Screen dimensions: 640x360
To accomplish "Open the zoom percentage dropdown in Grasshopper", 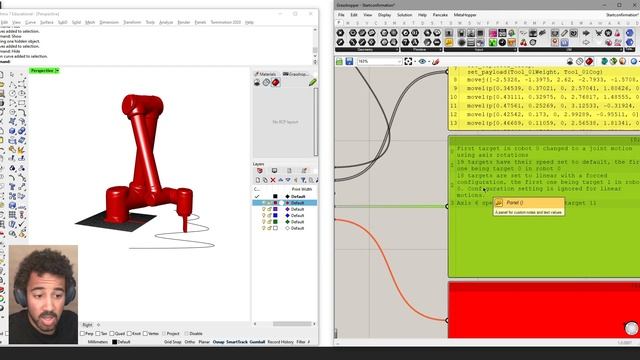I will (x=399, y=61).
